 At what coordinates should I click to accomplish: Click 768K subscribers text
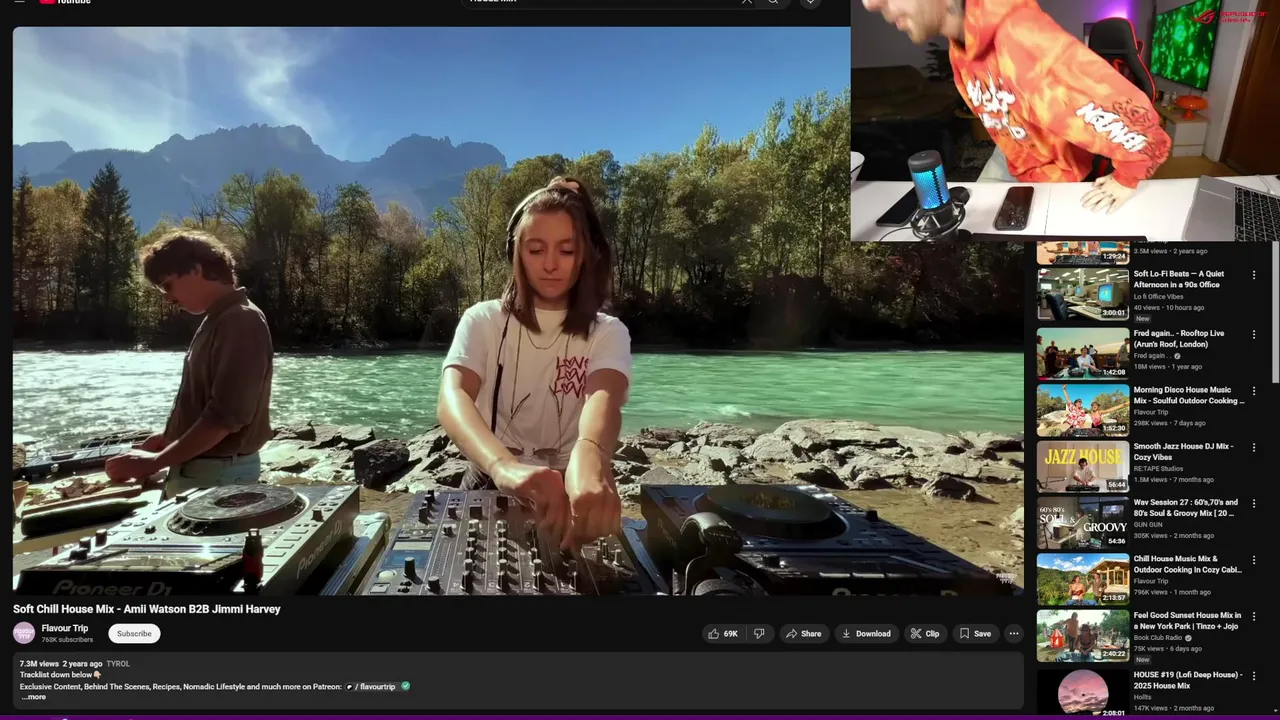click(67, 640)
